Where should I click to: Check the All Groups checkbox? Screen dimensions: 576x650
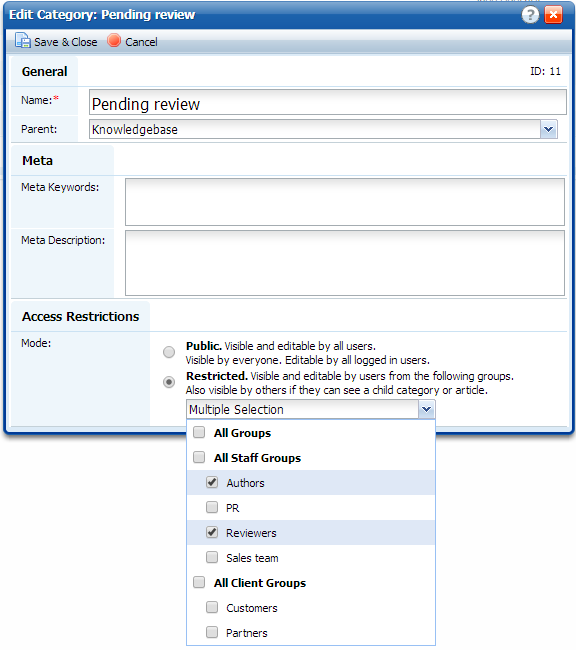click(199, 432)
